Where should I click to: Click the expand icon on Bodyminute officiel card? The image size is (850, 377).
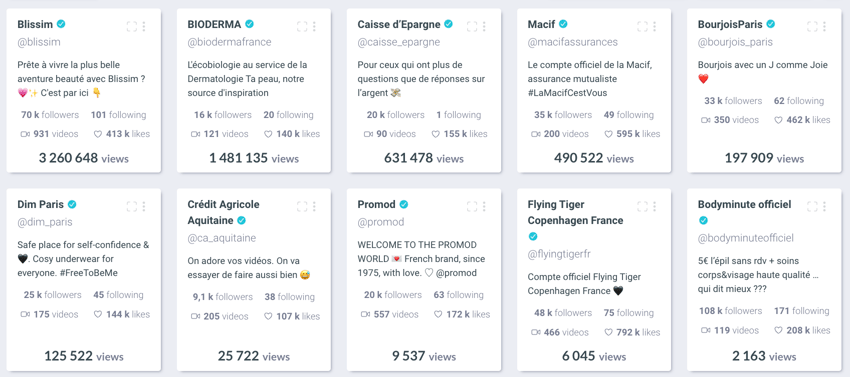(x=812, y=206)
